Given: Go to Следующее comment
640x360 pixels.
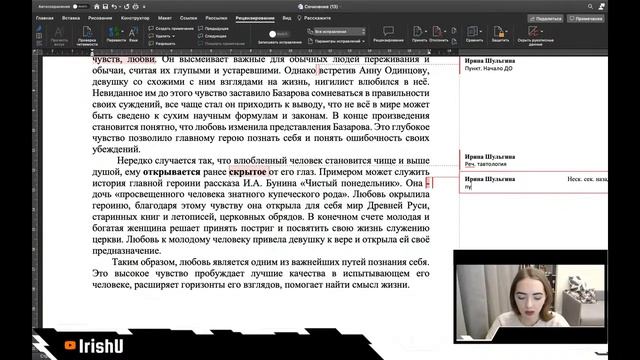Looking at the screenshot, I should point(212,36).
